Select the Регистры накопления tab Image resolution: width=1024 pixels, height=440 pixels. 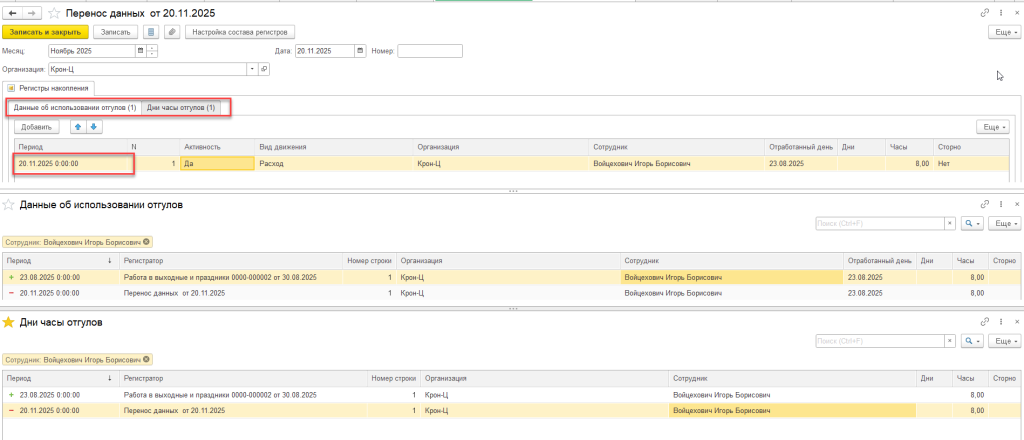(51, 88)
